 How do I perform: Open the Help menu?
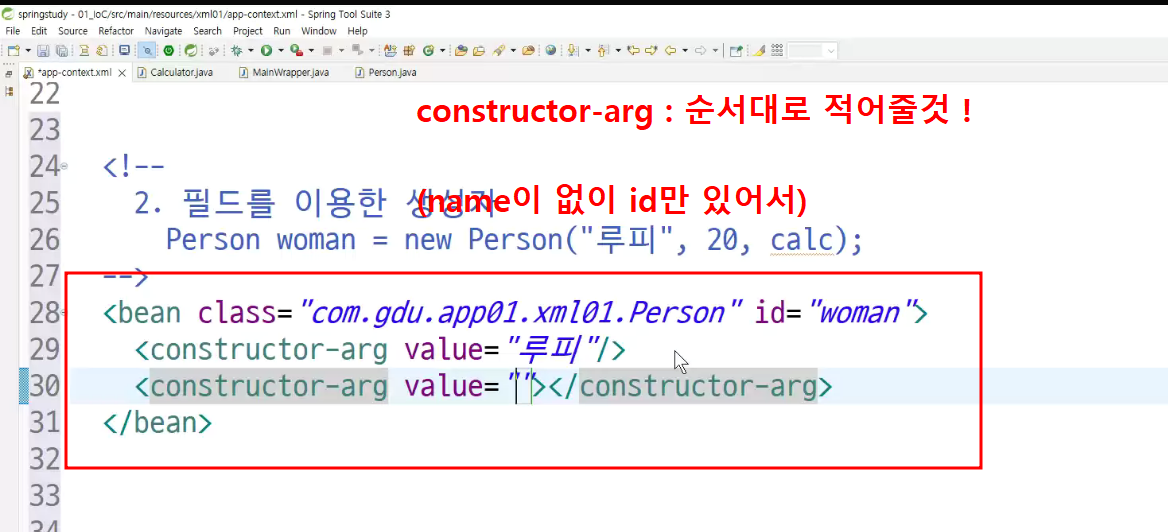(358, 31)
